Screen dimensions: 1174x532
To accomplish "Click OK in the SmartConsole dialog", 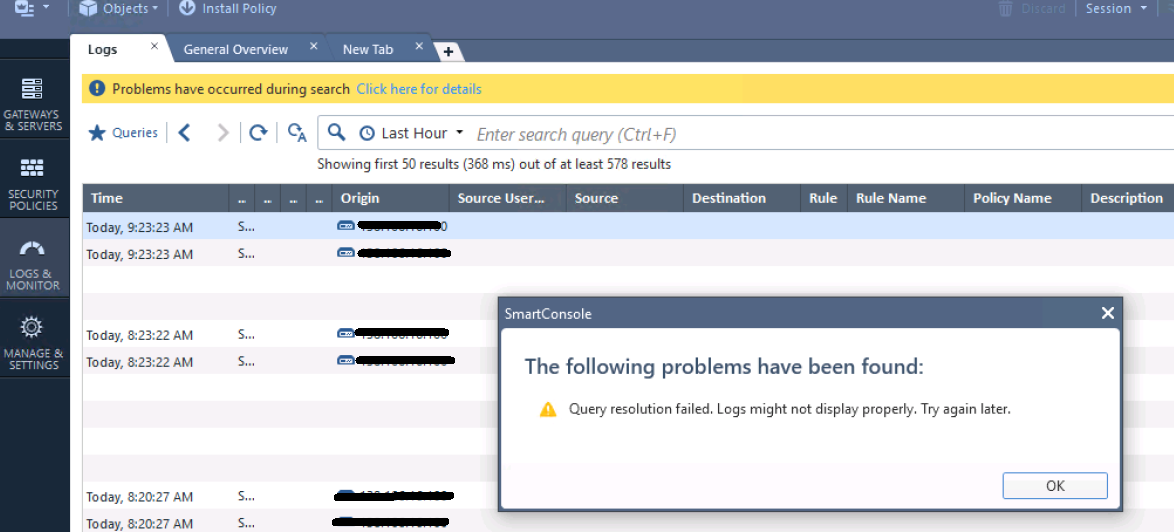I will (1055, 486).
